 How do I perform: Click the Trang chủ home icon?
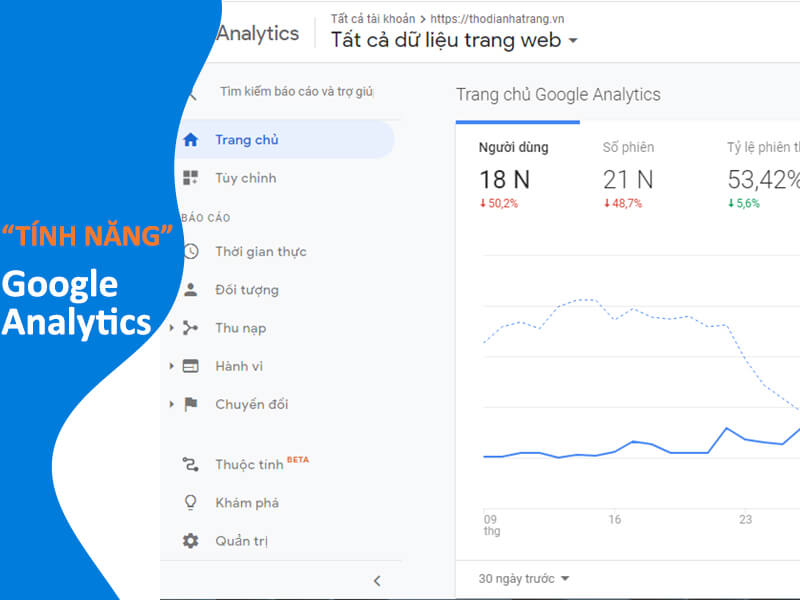click(191, 140)
